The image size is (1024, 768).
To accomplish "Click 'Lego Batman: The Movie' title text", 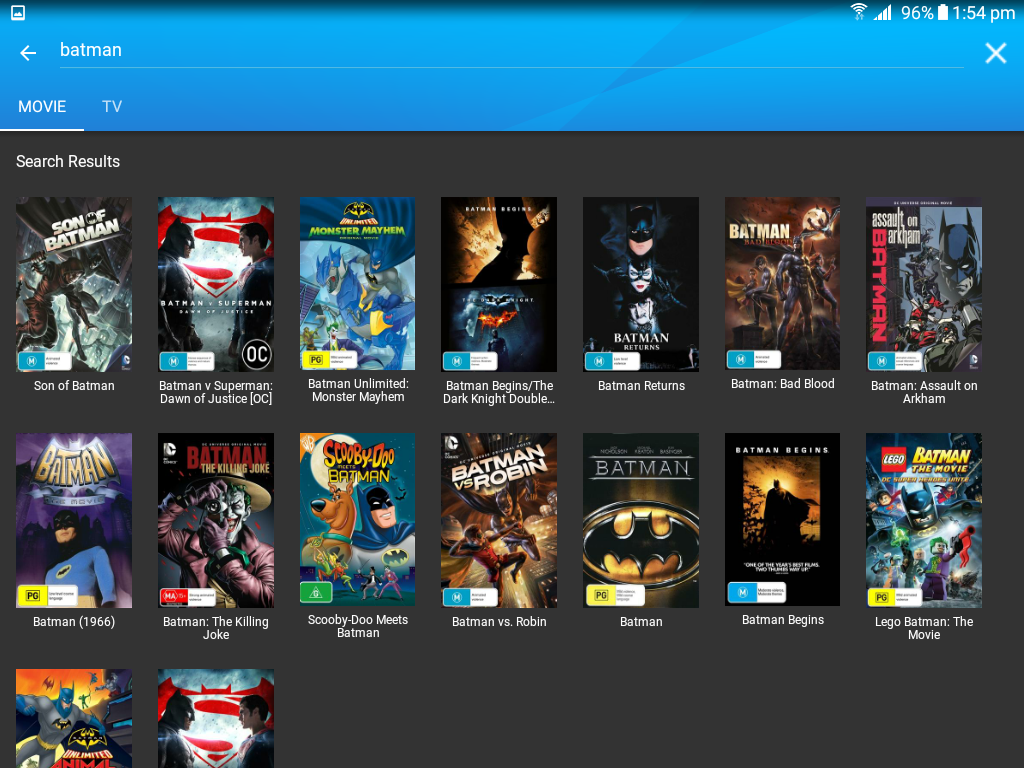I will pyautogui.click(x=924, y=628).
